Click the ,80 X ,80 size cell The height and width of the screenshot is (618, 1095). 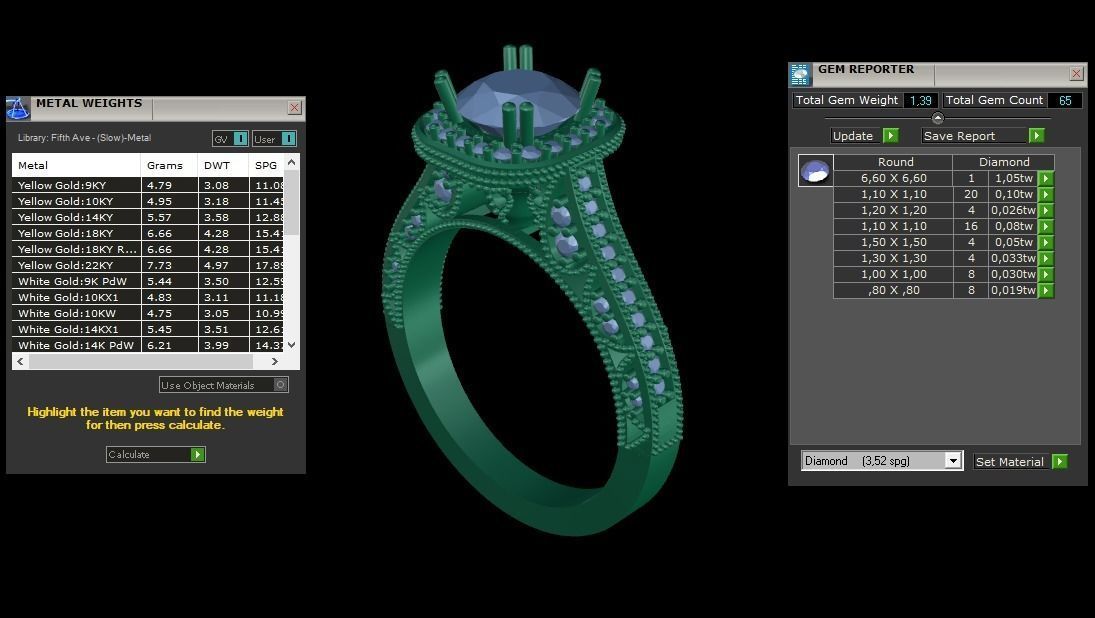tap(893, 290)
